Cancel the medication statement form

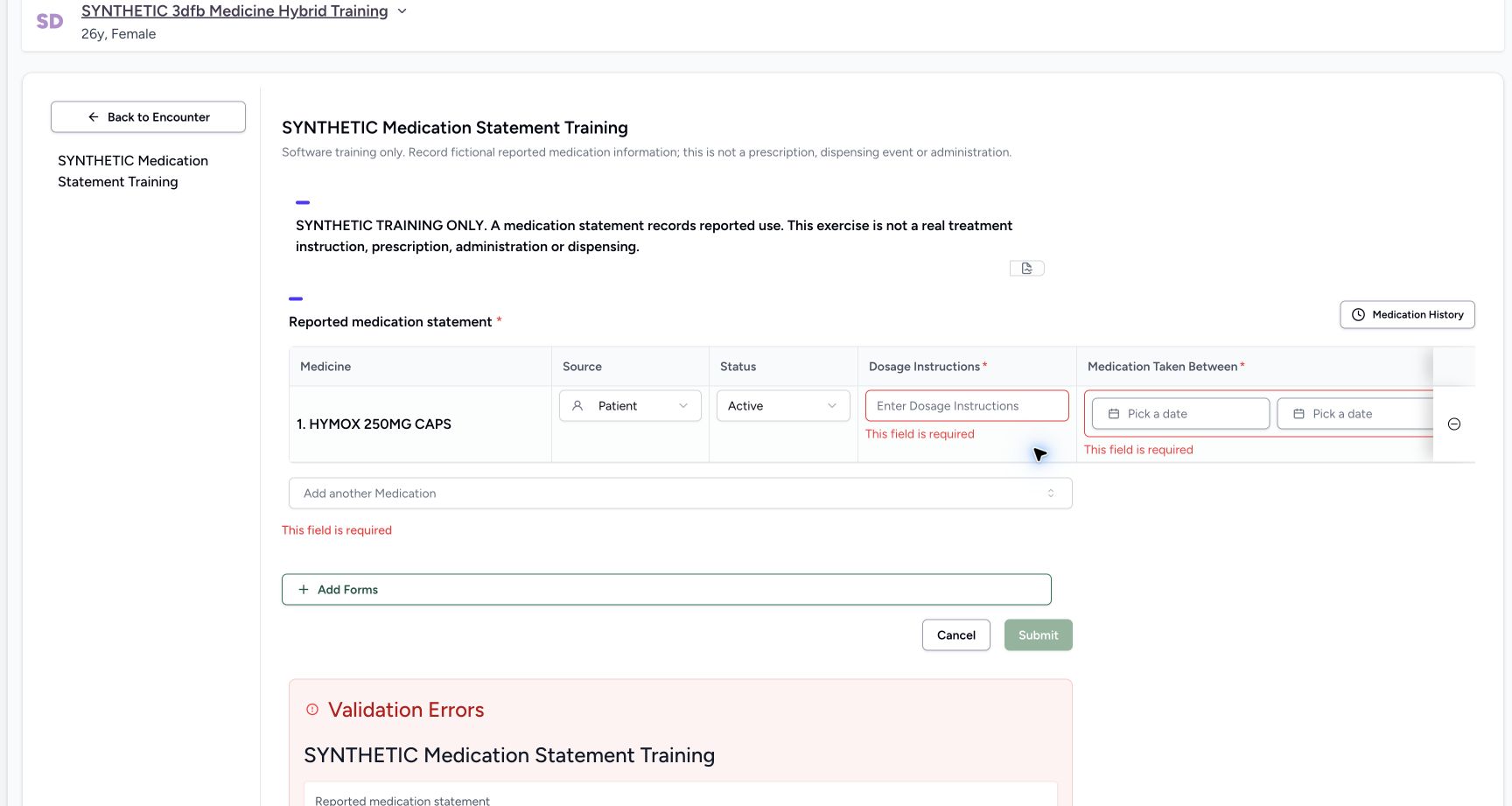tap(955, 635)
